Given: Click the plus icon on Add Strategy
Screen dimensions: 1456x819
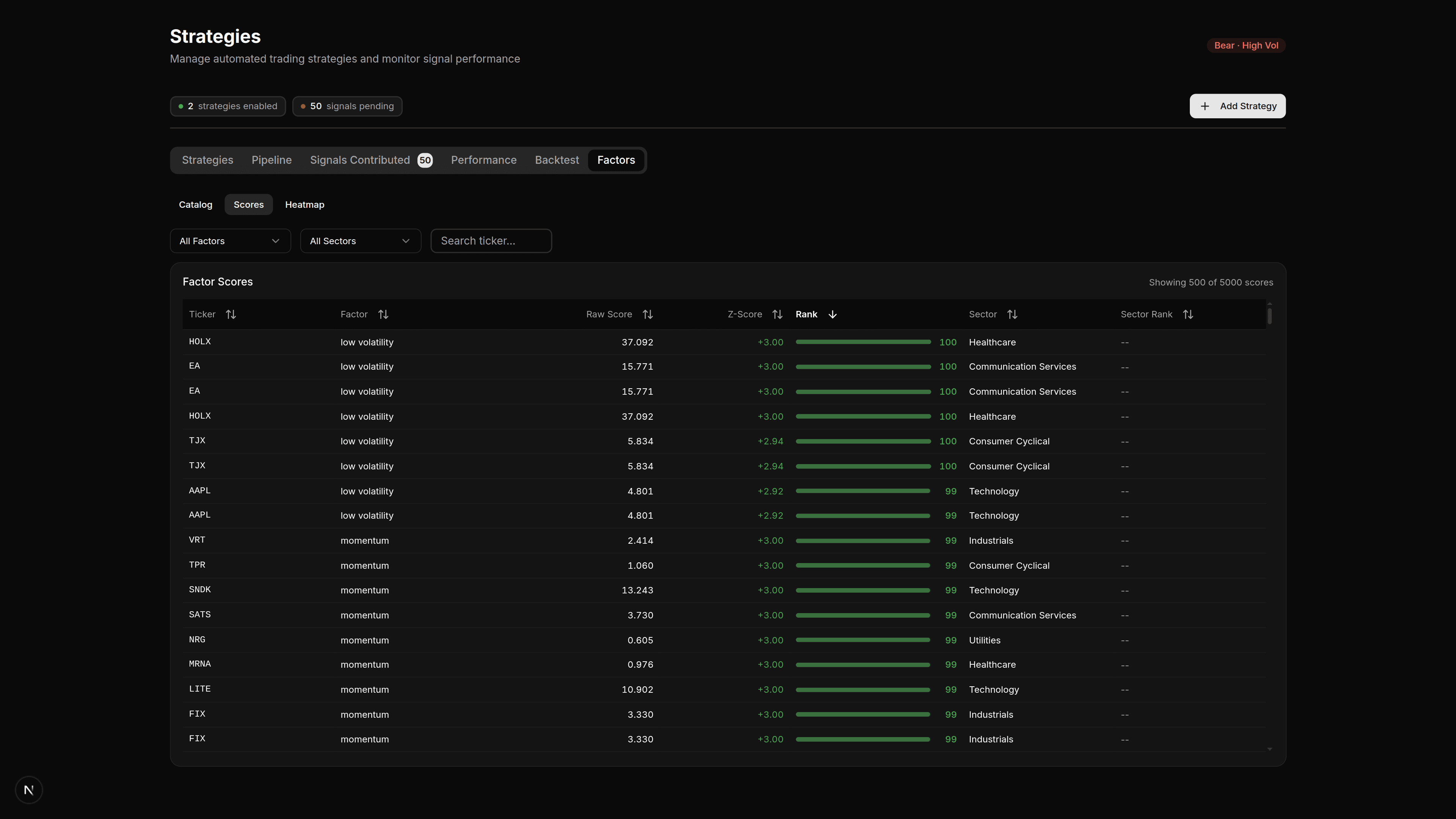Looking at the screenshot, I should coord(1205,106).
